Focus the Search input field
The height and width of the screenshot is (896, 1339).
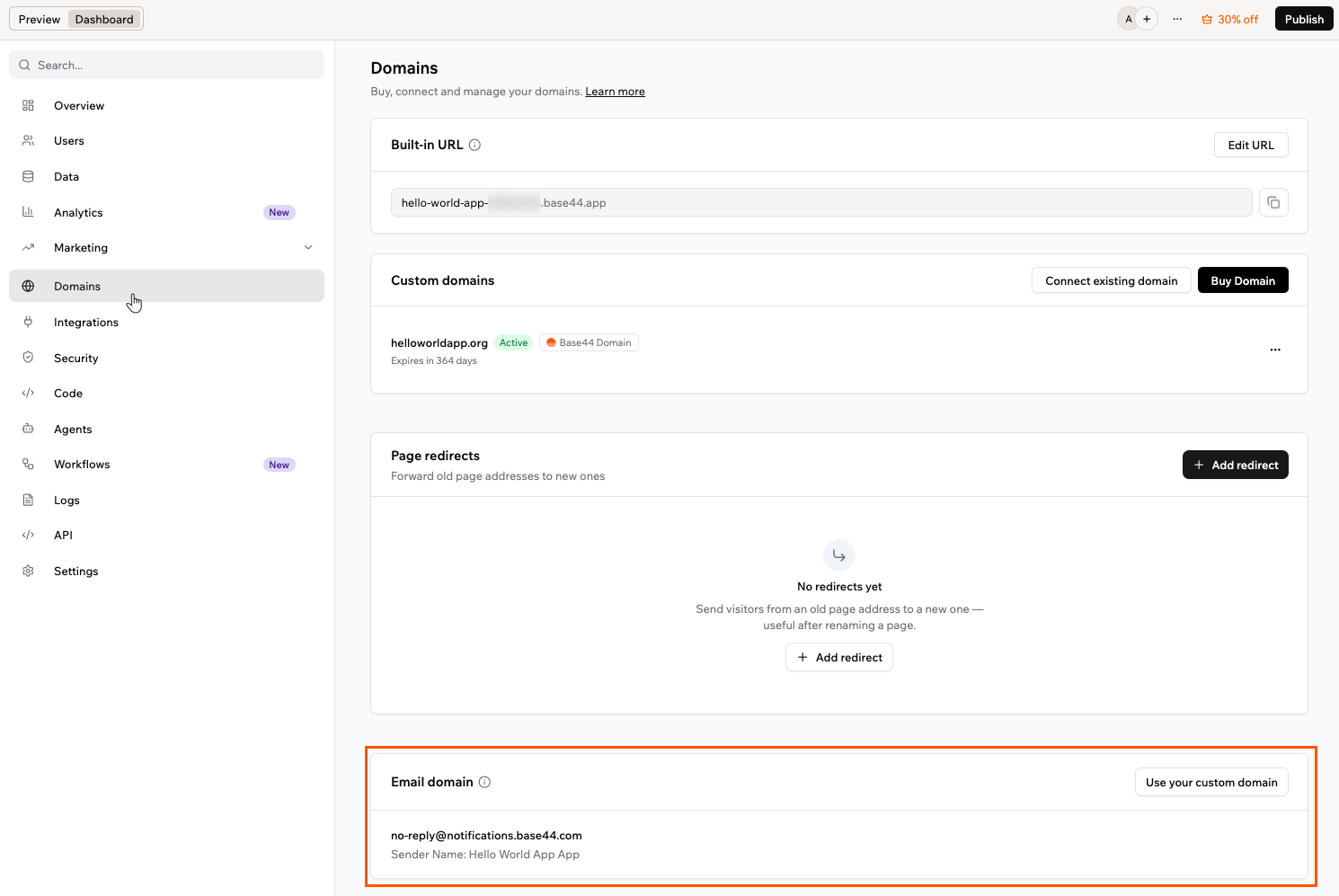click(x=166, y=65)
